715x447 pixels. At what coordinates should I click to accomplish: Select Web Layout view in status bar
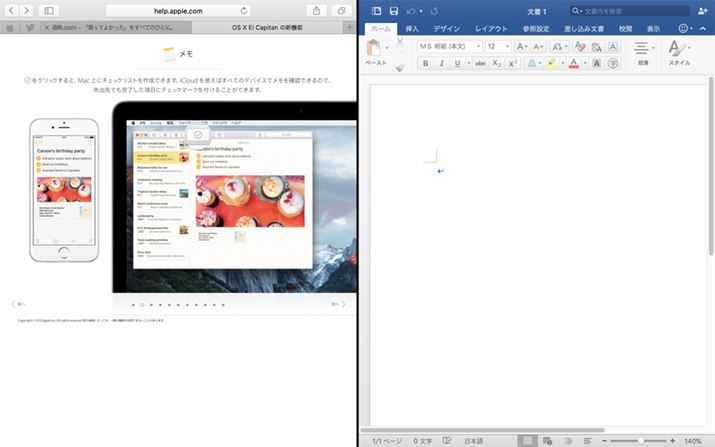click(x=548, y=441)
